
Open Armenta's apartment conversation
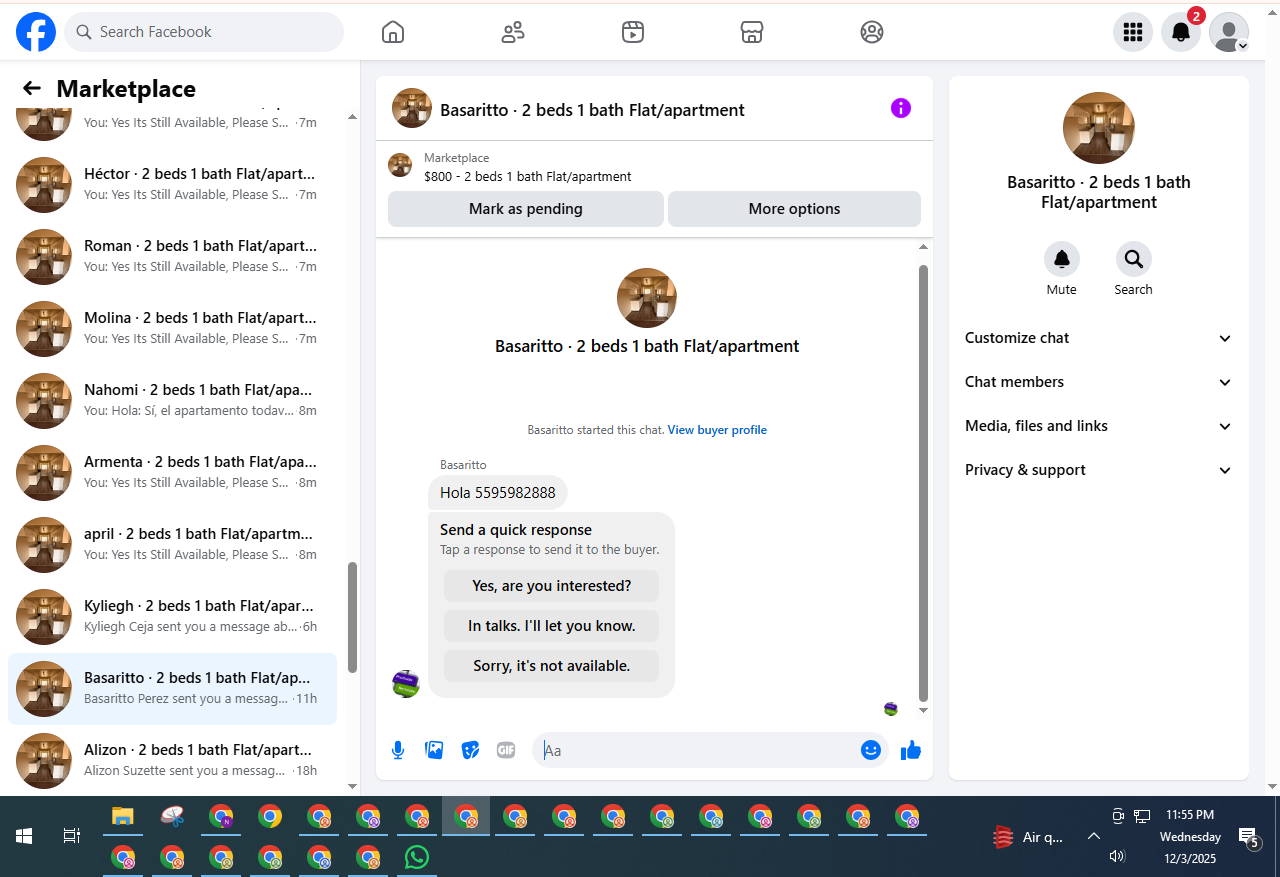172,473
